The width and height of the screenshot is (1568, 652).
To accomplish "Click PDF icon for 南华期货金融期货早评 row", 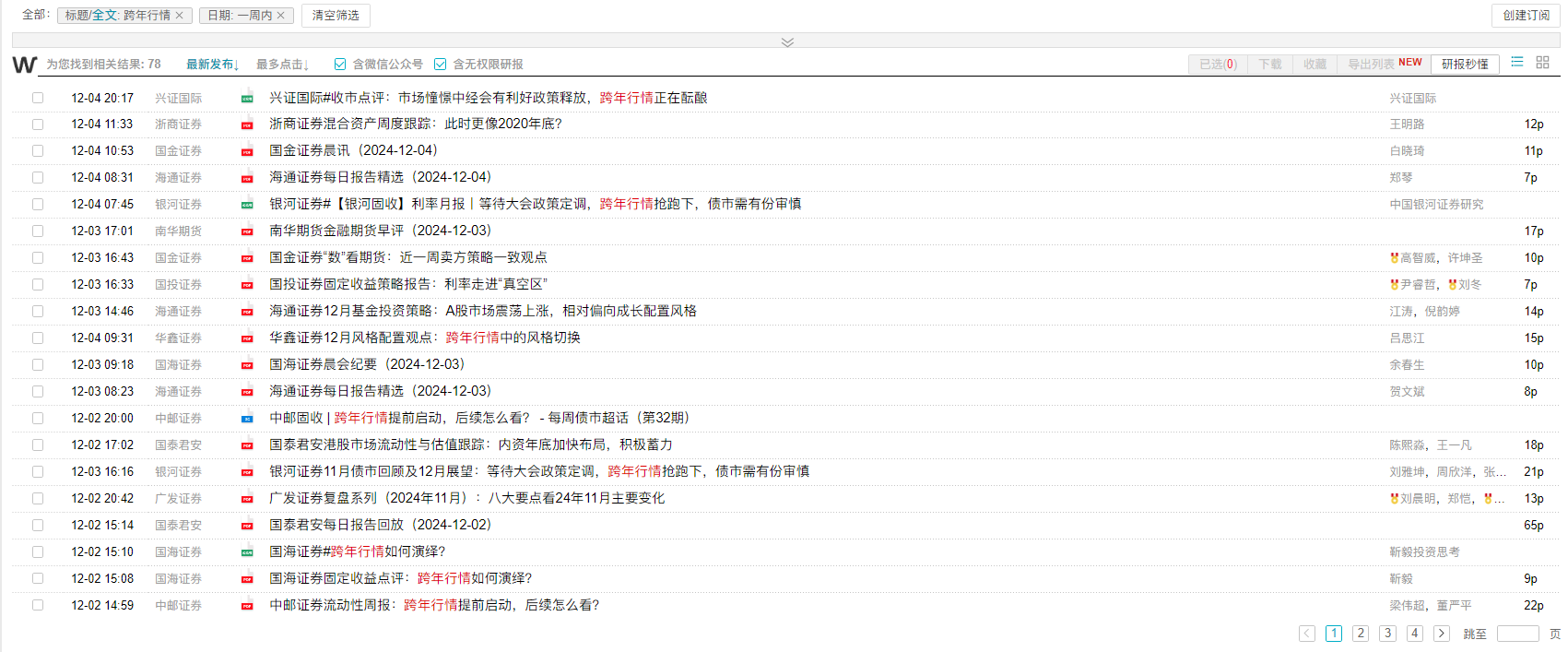I will [247, 231].
